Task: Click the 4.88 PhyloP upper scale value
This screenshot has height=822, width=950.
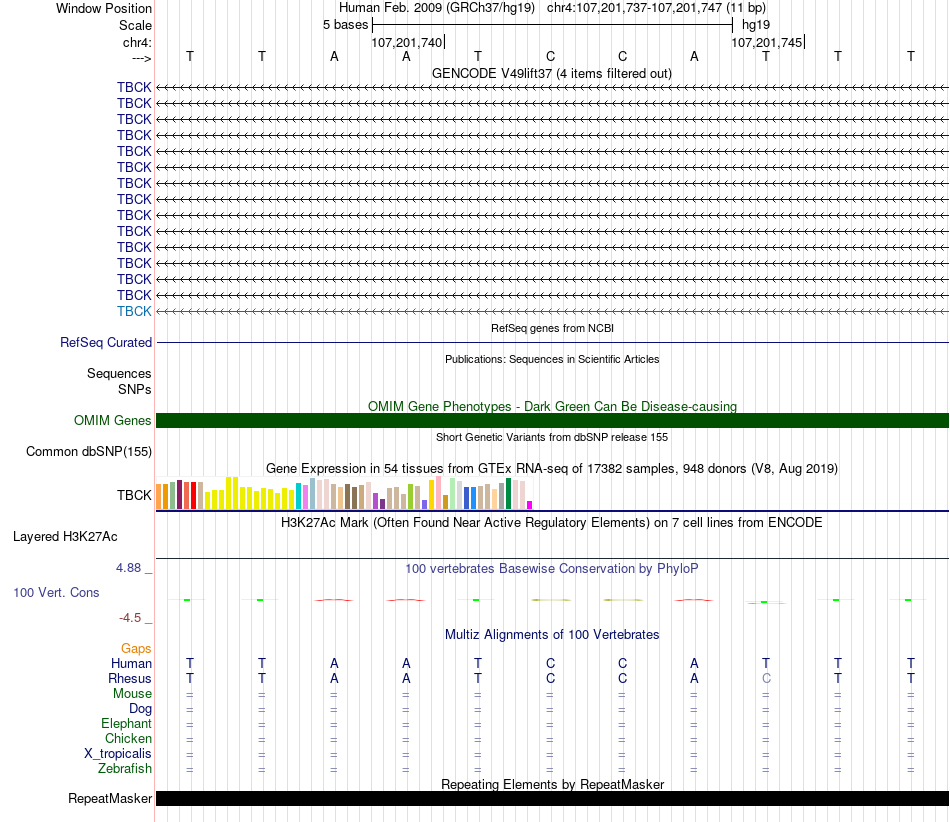Action: click(x=128, y=568)
